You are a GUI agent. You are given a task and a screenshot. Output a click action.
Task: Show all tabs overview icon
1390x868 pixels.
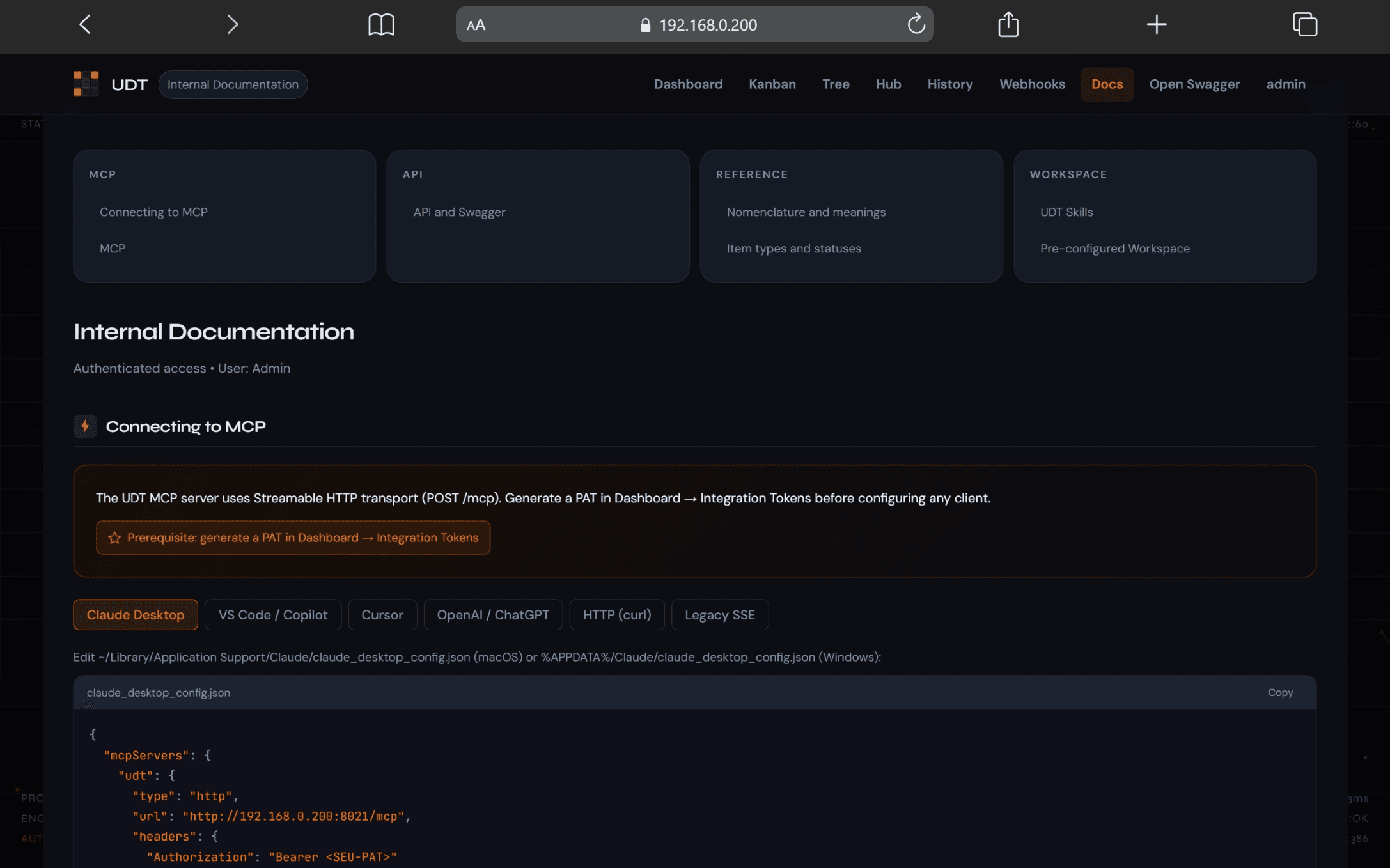tap(1304, 24)
